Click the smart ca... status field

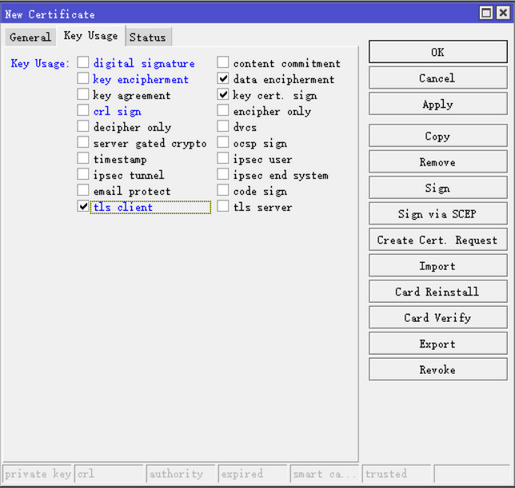click(325, 474)
